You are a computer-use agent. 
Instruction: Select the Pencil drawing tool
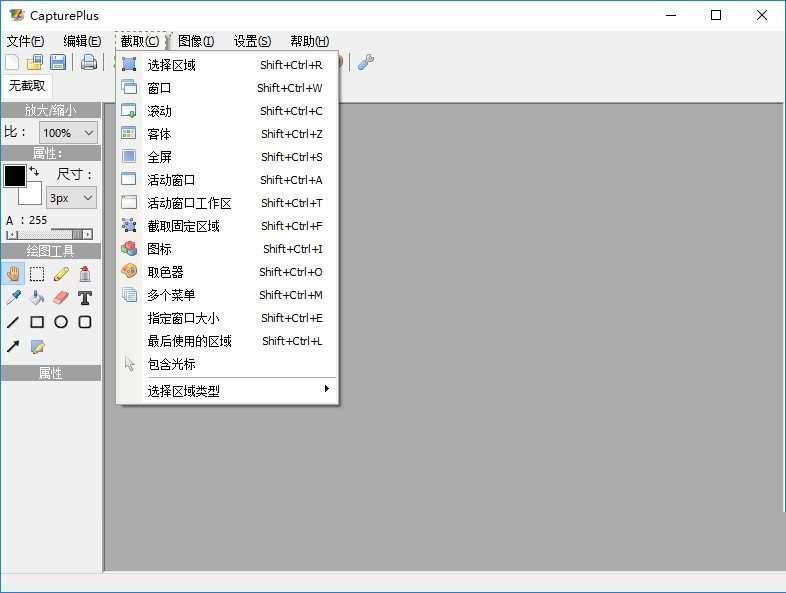tap(61, 274)
